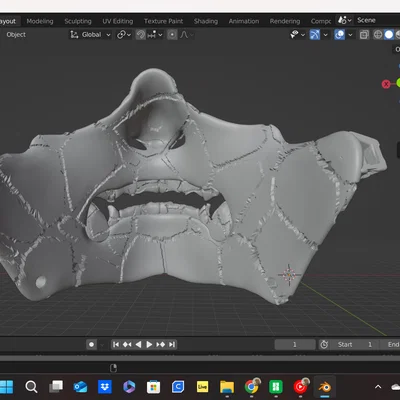Viewport: 400px width, 400px height.
Task: Toggle the snapping magnet icon
Action: click(x=141, y=35)
